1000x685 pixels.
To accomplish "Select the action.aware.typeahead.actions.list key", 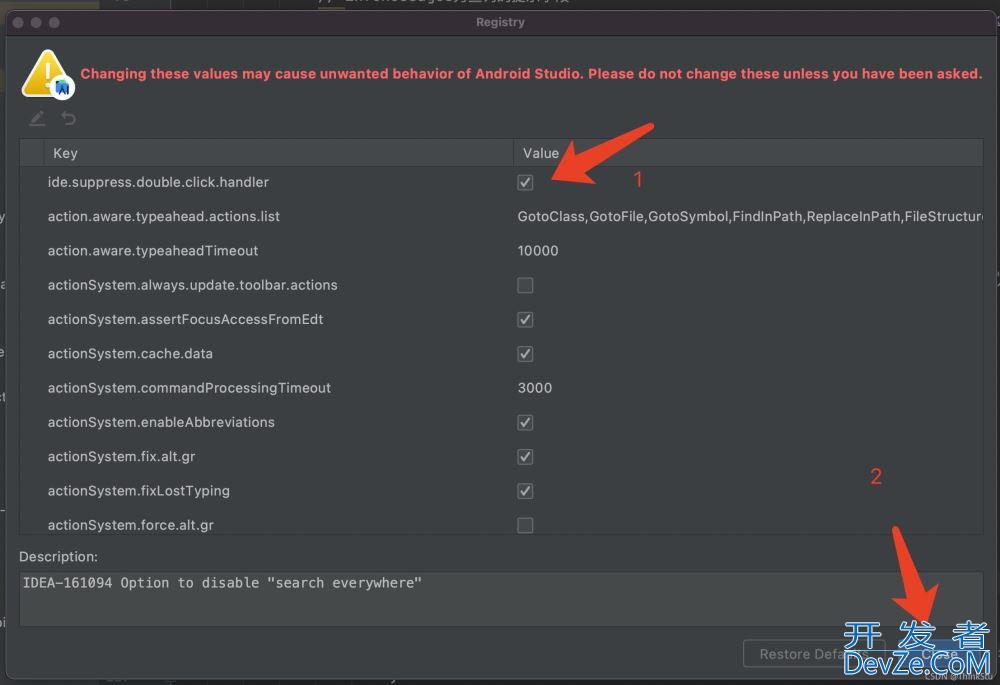I will pyautogui.click(x=163, y=217).
